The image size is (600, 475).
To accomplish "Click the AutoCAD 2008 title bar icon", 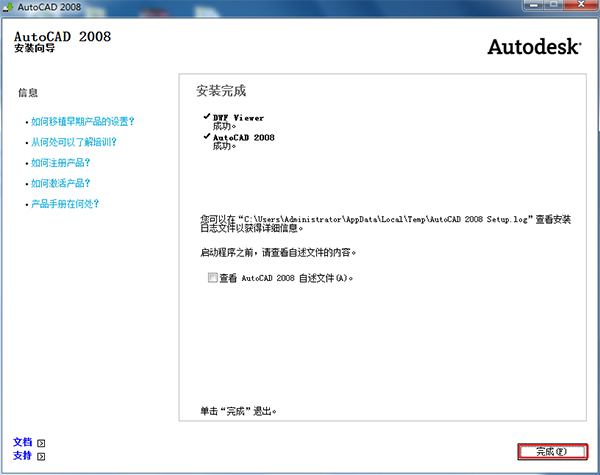I will (x=9, y=8).
